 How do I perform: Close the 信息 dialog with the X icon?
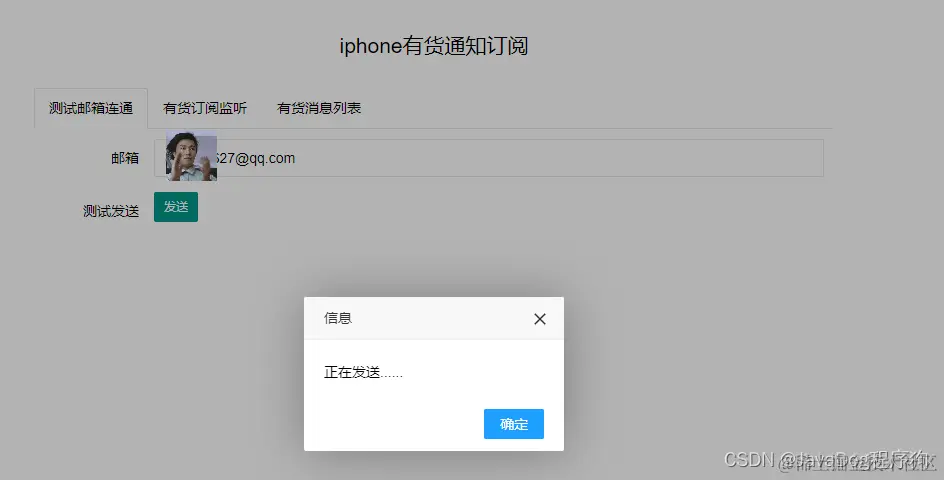539,319
